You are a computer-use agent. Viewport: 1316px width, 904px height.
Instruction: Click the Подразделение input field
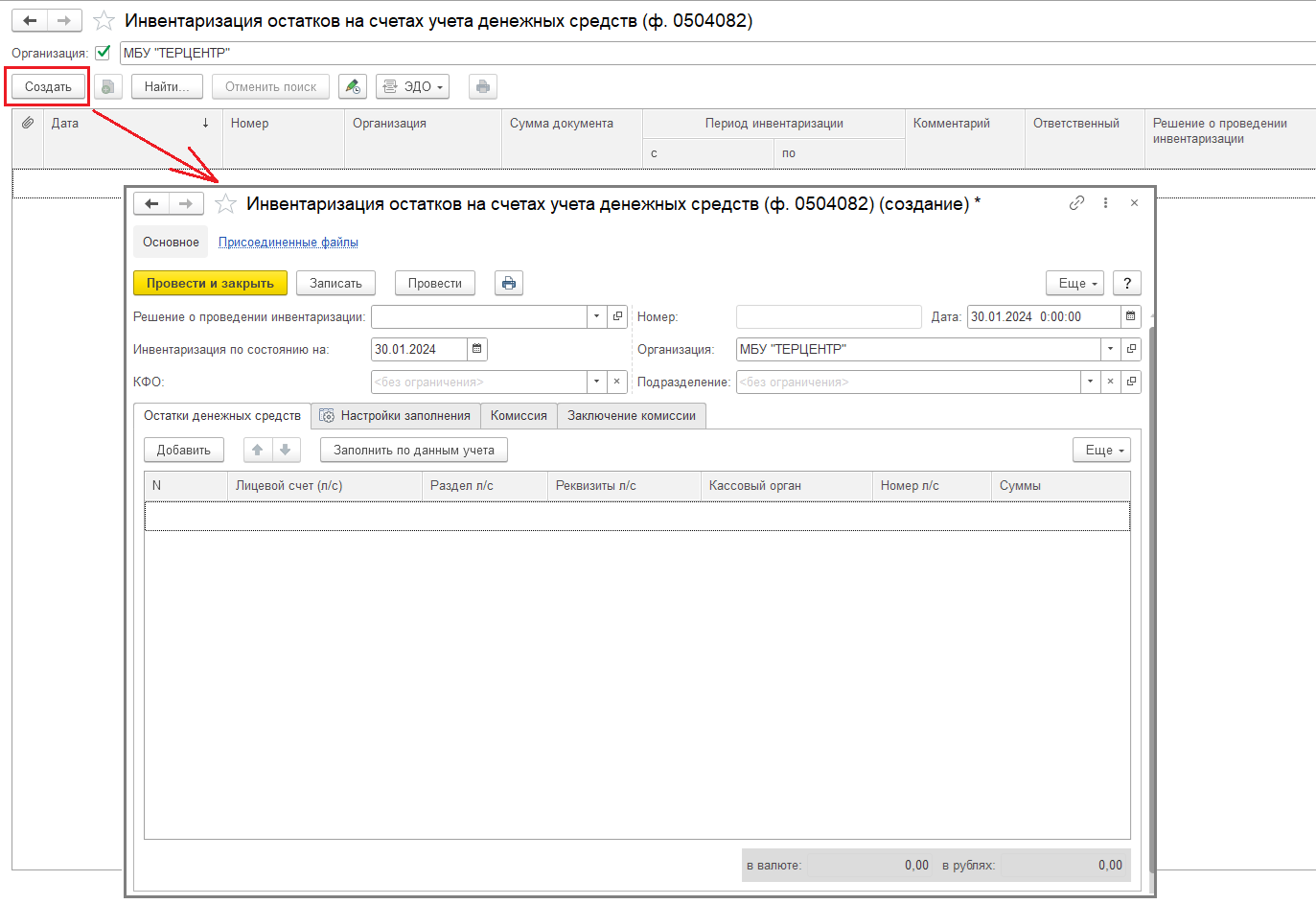coord(908,382)
